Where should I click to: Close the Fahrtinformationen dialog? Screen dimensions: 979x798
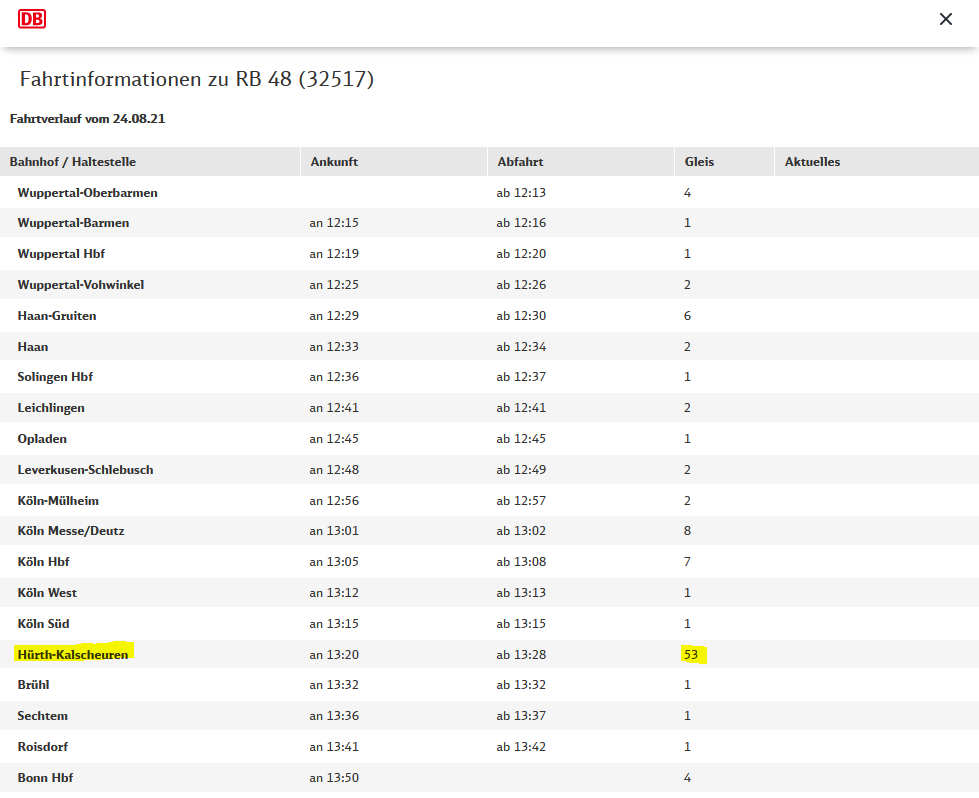[946, 19]
